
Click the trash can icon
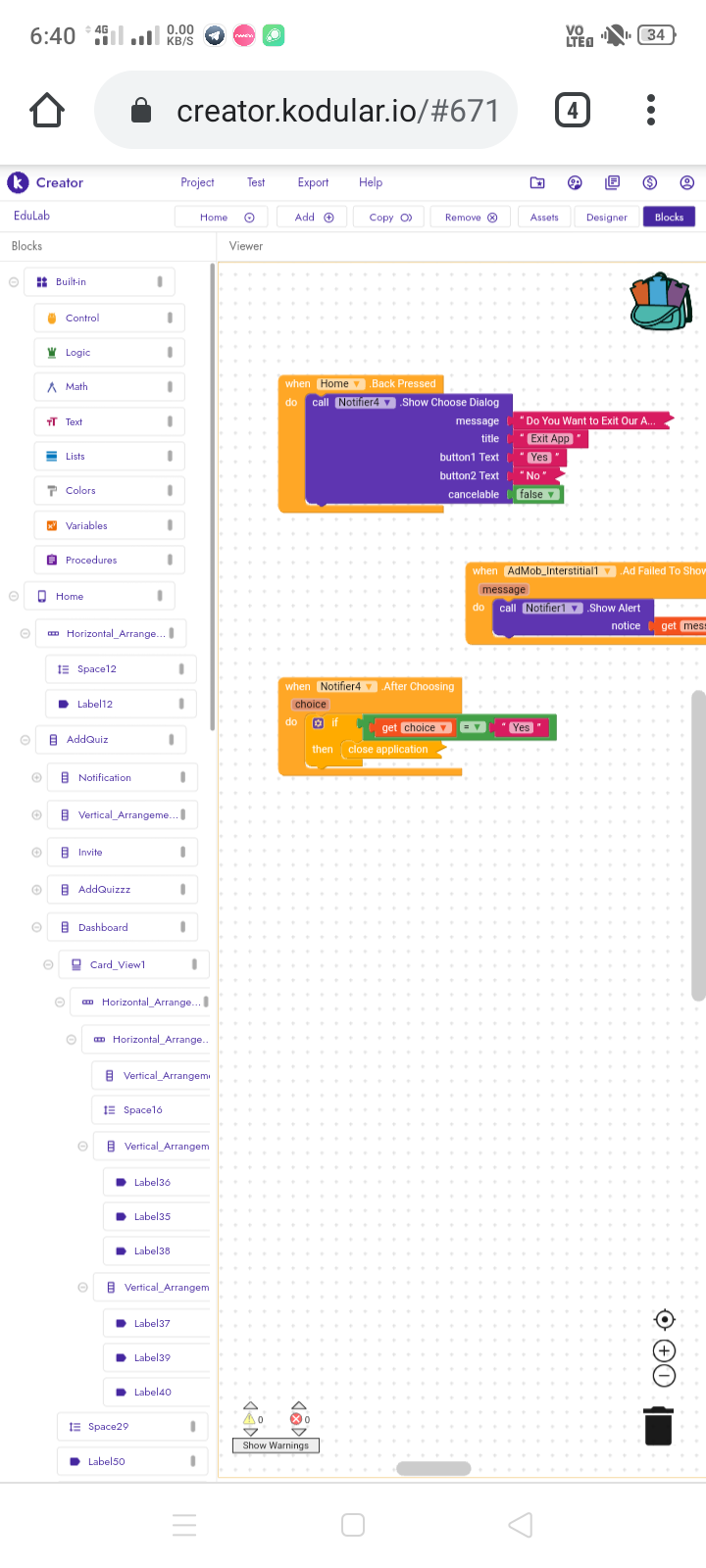tap(658, 1426)
